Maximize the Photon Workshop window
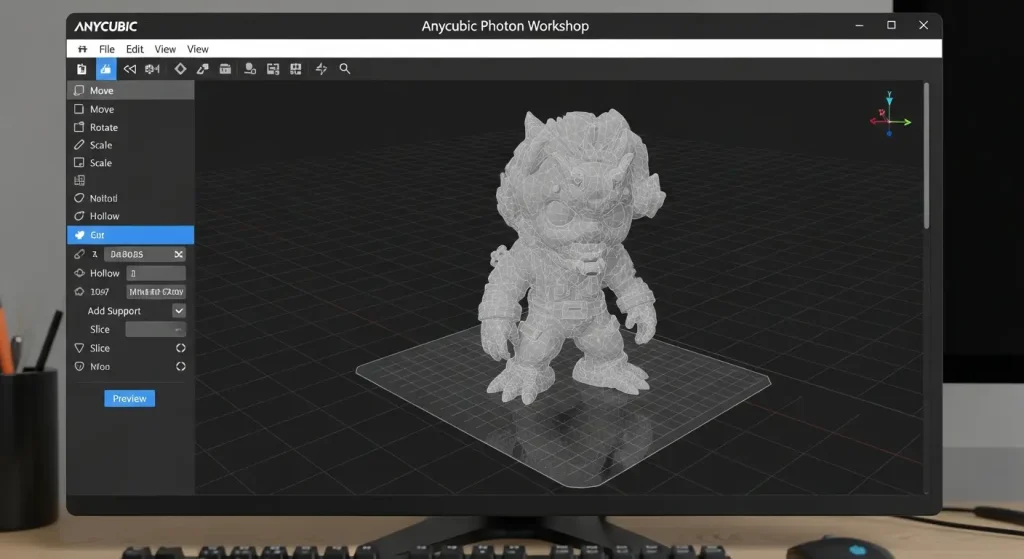Screen dimensions: 1024x559 891,25
